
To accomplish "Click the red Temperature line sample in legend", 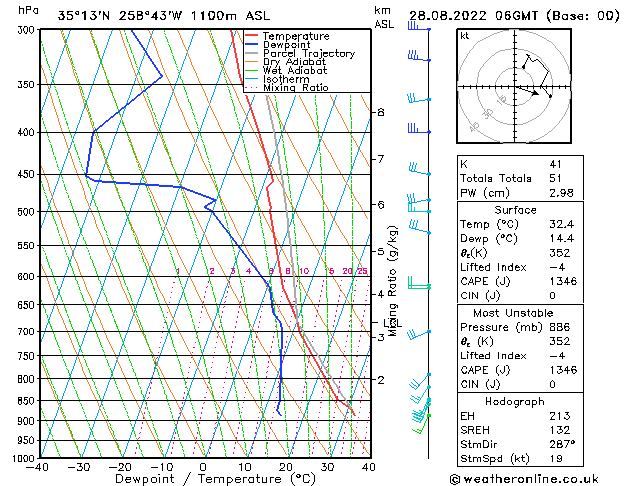I will coord(251,36).
